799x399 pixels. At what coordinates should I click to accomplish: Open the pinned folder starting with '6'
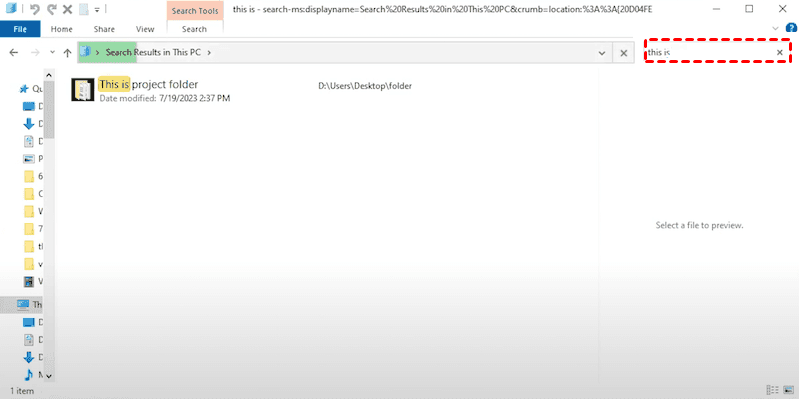(x=29, y=176)
